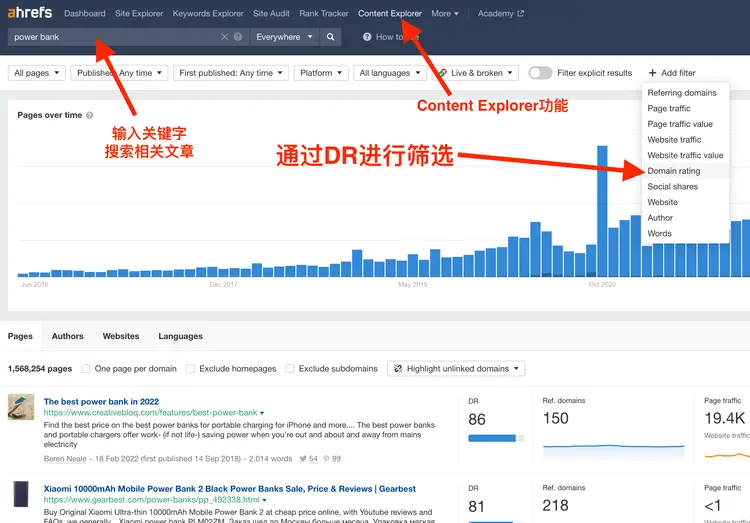Click the search help question mark icon
The image size is (750, 523).
[238, 37]
